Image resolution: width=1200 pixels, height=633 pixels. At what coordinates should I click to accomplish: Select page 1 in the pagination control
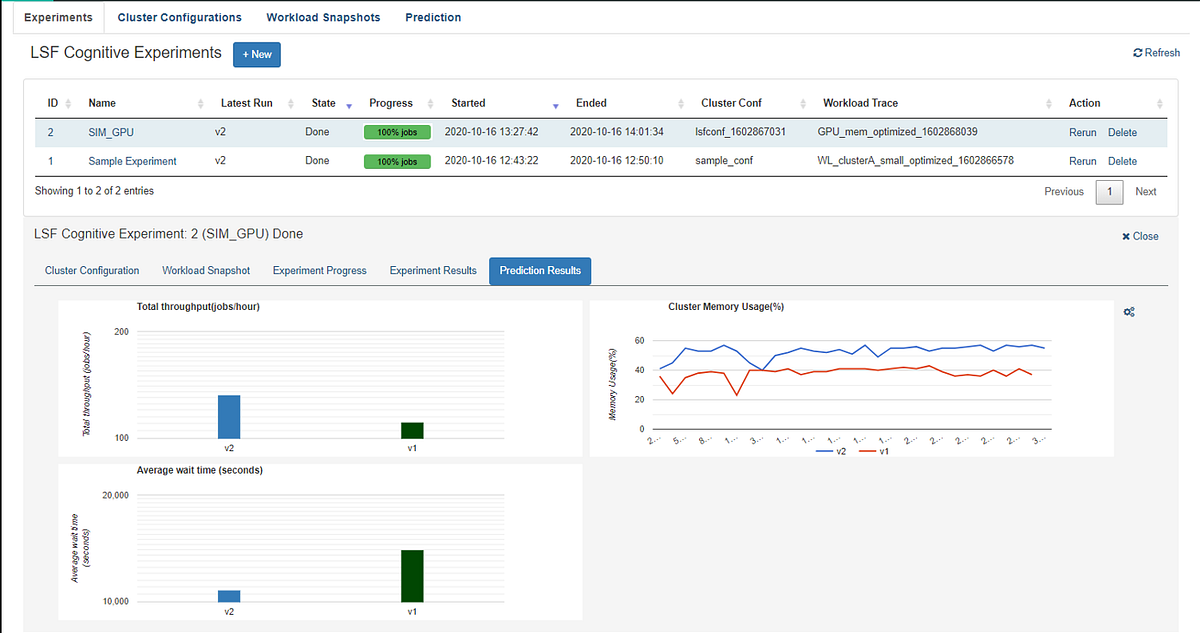[1109, 191]
